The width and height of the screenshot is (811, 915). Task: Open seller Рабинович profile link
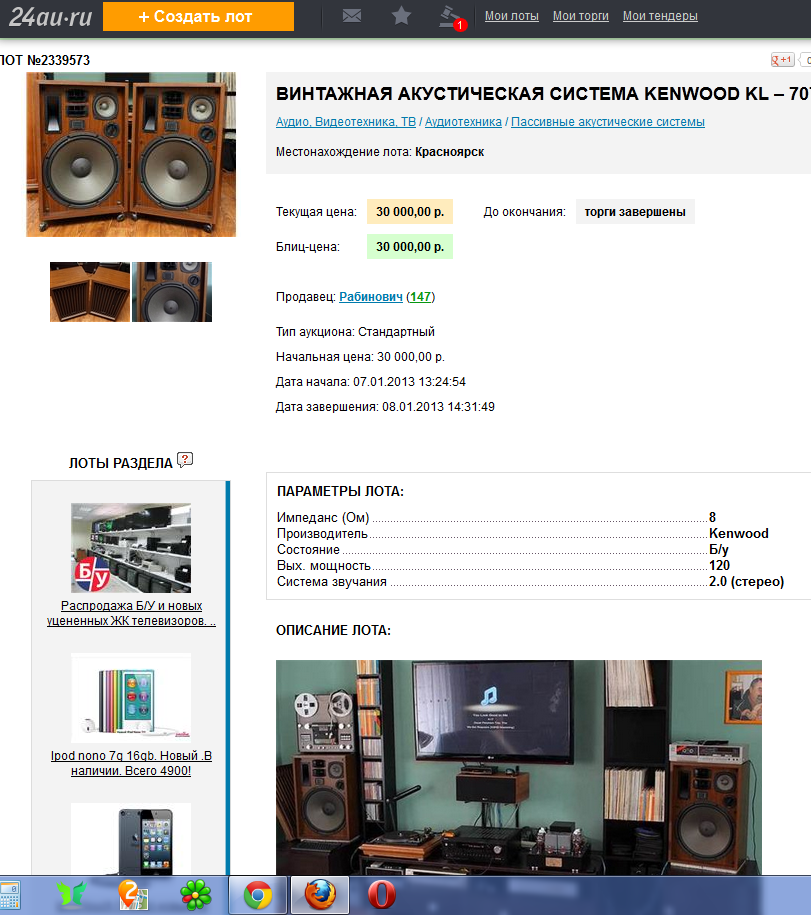point(371,296)
